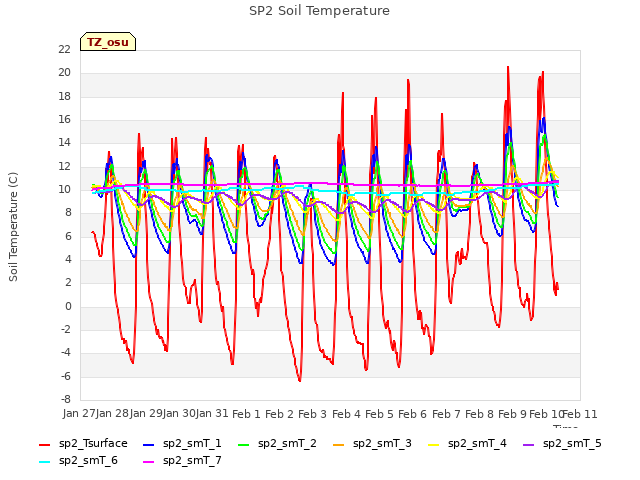Click the Feb 11 x-axis tick label
The image size is (640, 480).
580,414
